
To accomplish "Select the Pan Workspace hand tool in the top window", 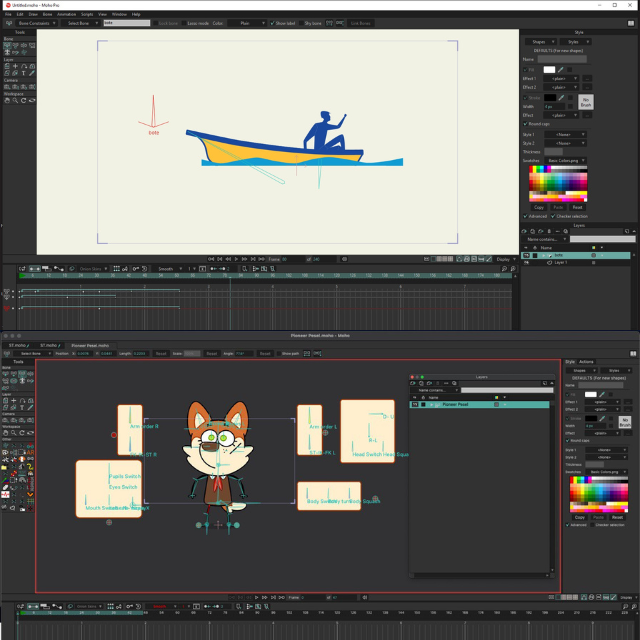I will 7,100.
